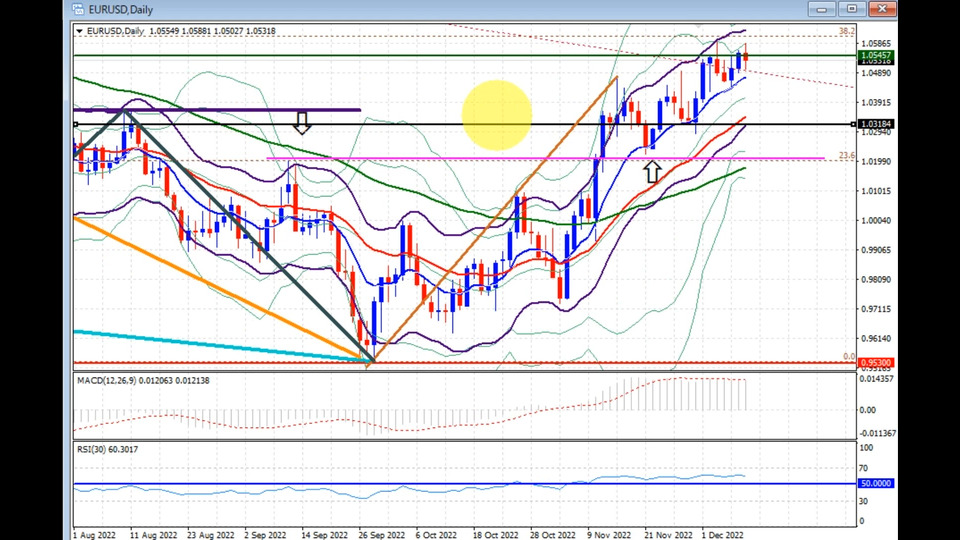The height and width of the screenshot is (540, 960).
Task: Click the -0.011367 MACD scale value
Action: tap(877, 433)
